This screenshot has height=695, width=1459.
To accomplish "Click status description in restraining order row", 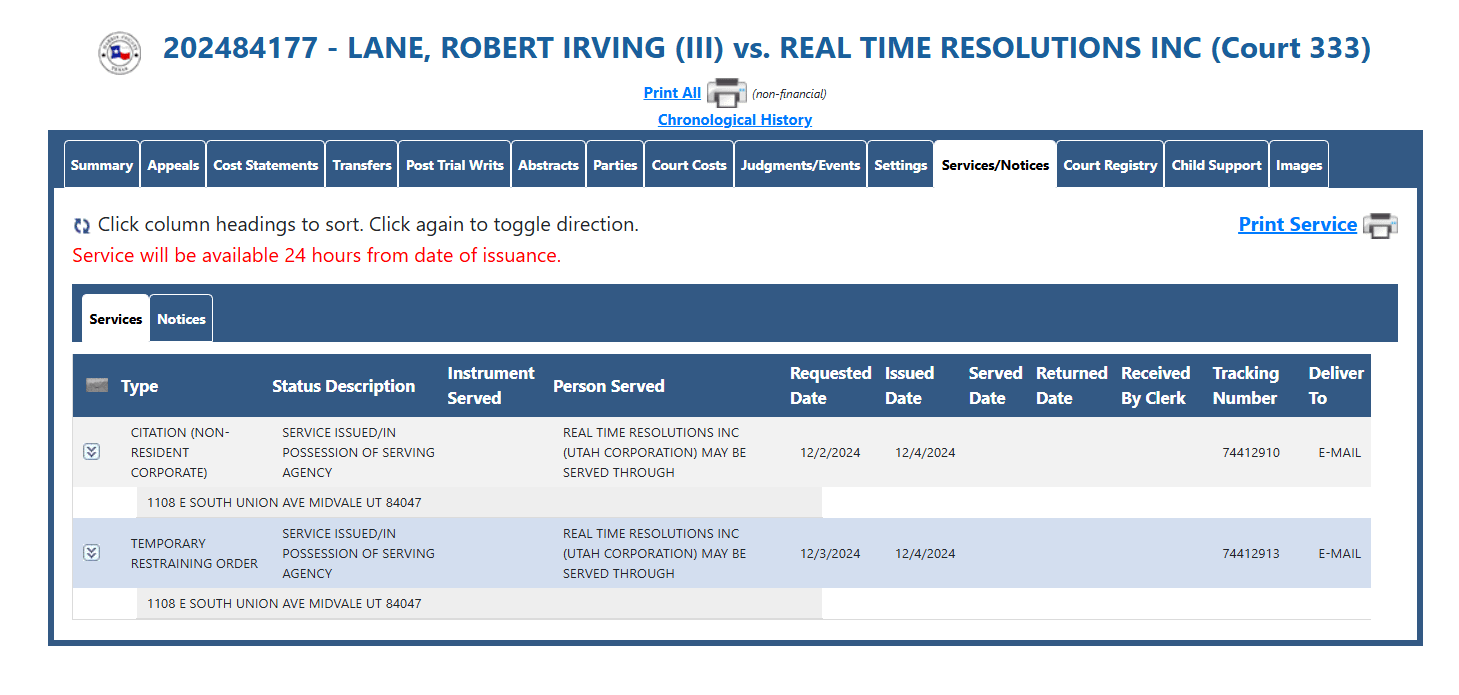I will [358, 554].
